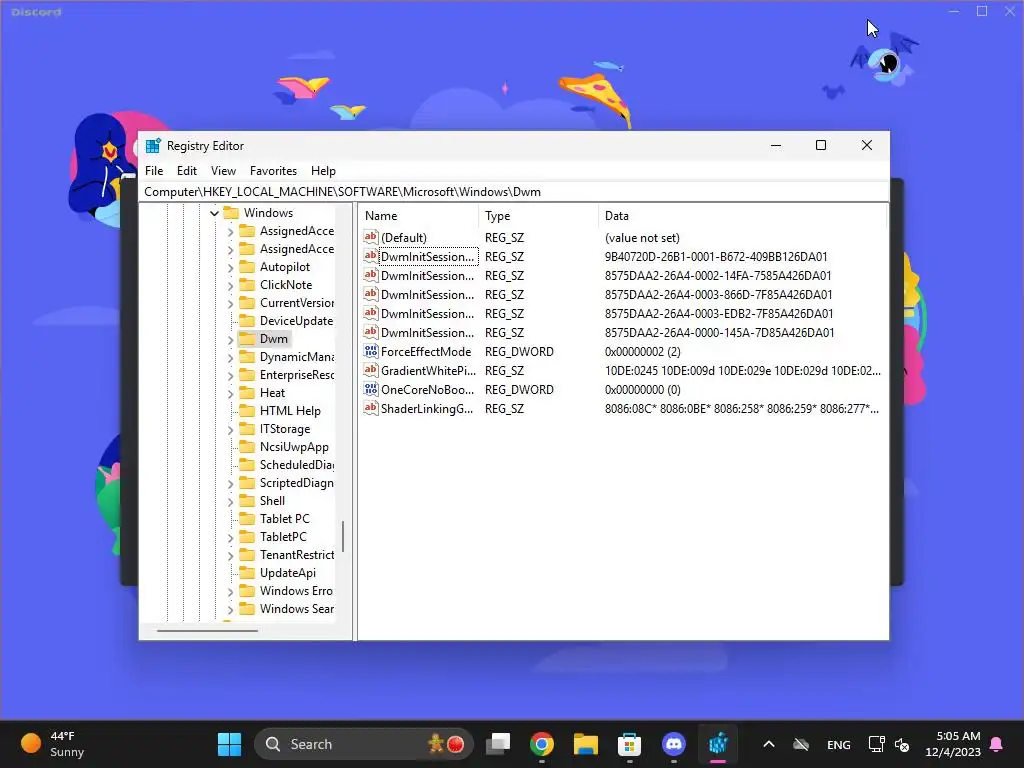Click the tree pane vertical scrollbar thumb
This screenshot has height=768, width=1024.
(x=343, y=536)
